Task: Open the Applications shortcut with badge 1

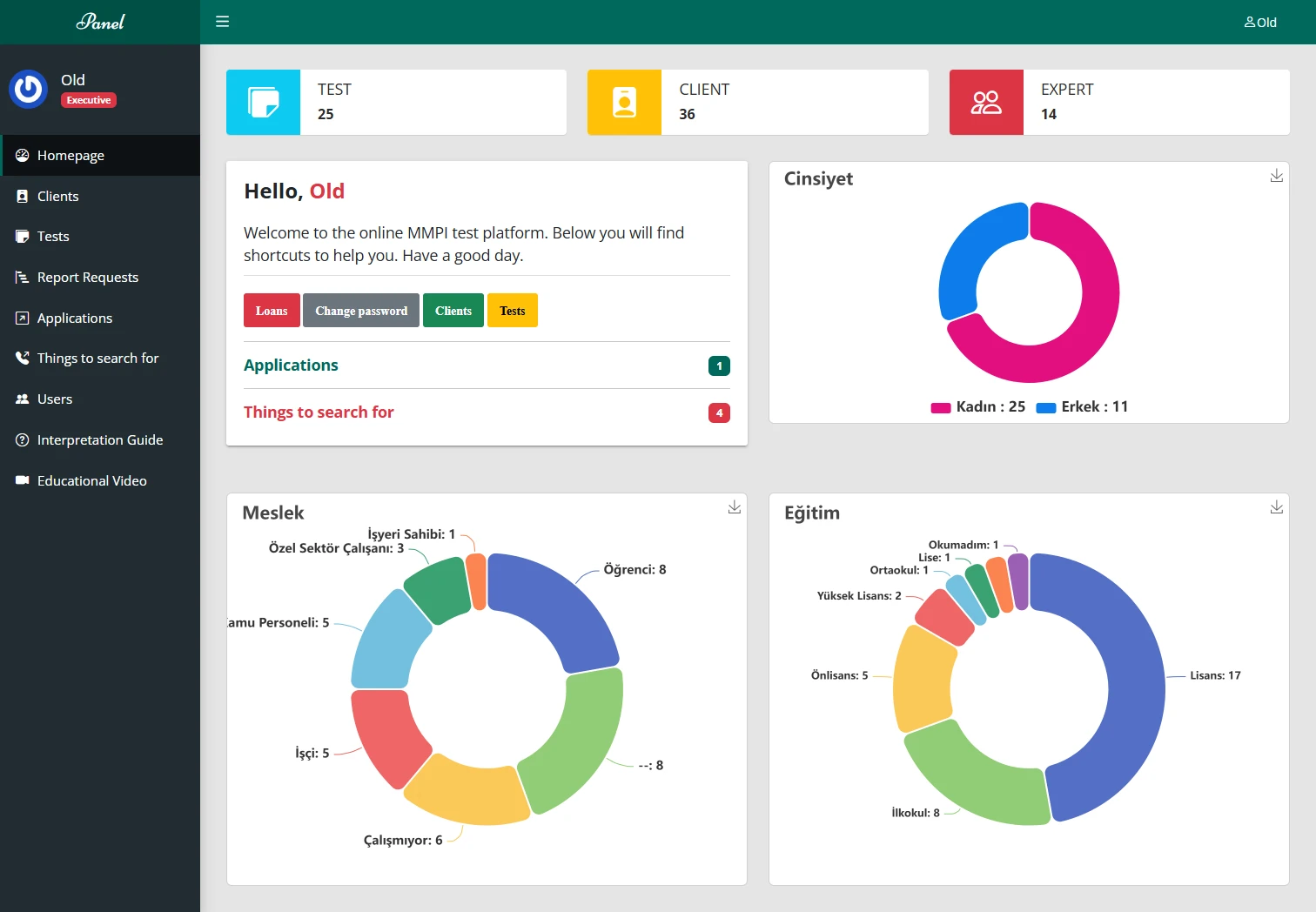Action: click(291, 365)
